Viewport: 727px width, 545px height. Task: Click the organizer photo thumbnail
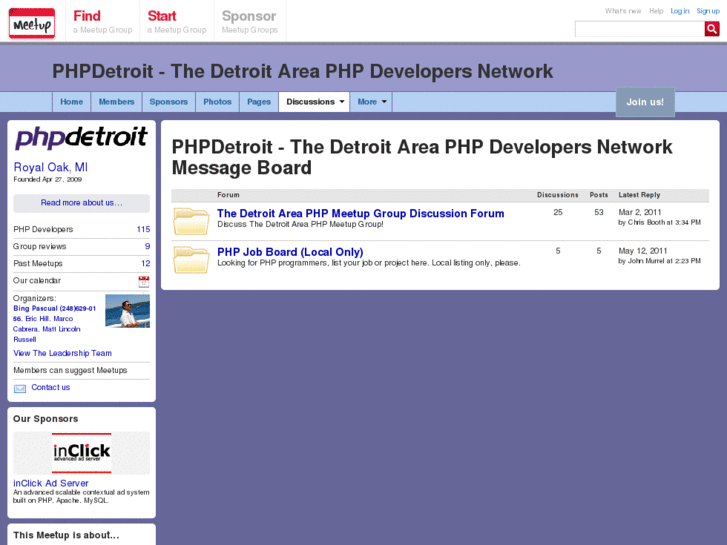click(127, 311)
